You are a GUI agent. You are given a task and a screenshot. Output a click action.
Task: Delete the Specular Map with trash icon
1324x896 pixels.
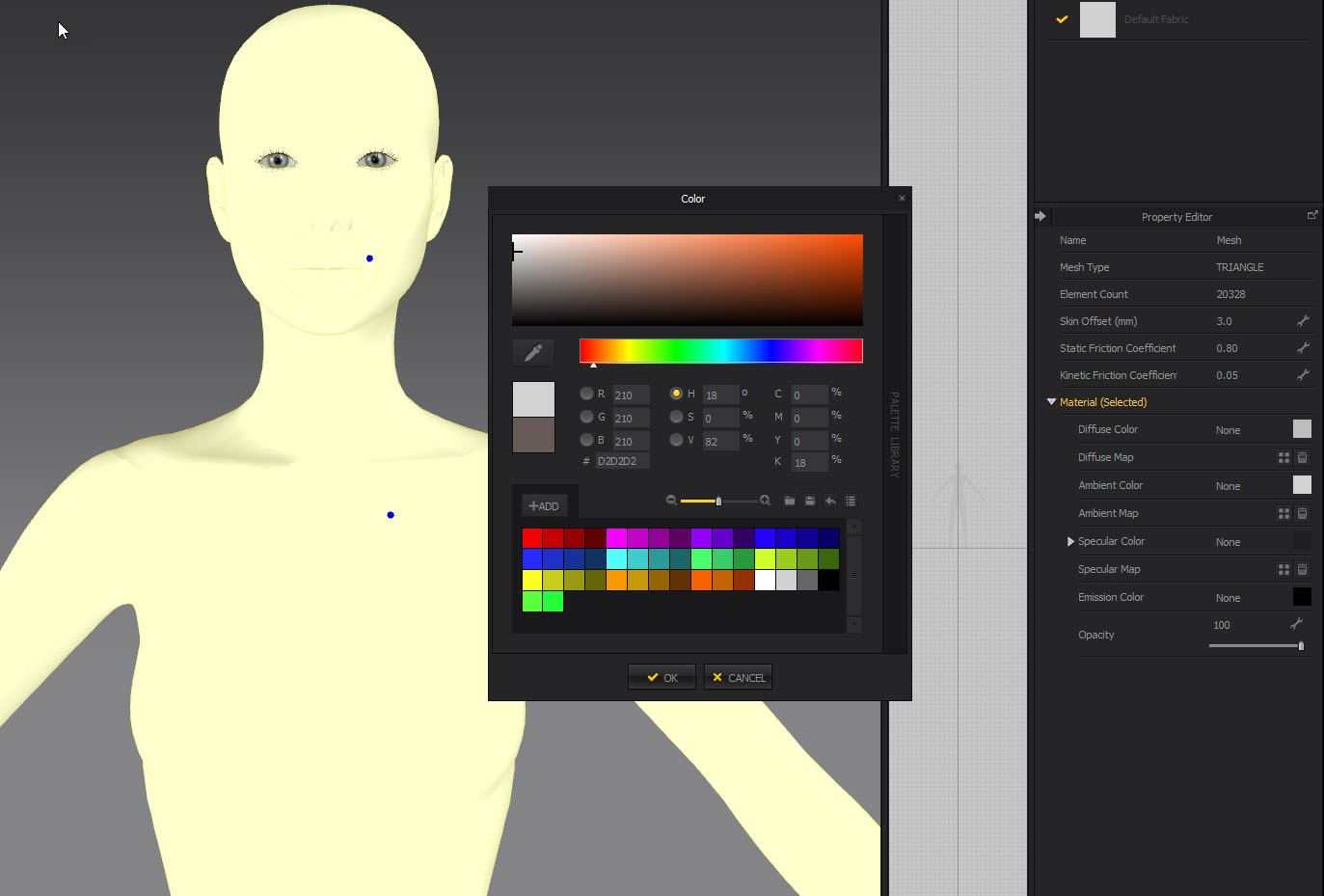1302,570
